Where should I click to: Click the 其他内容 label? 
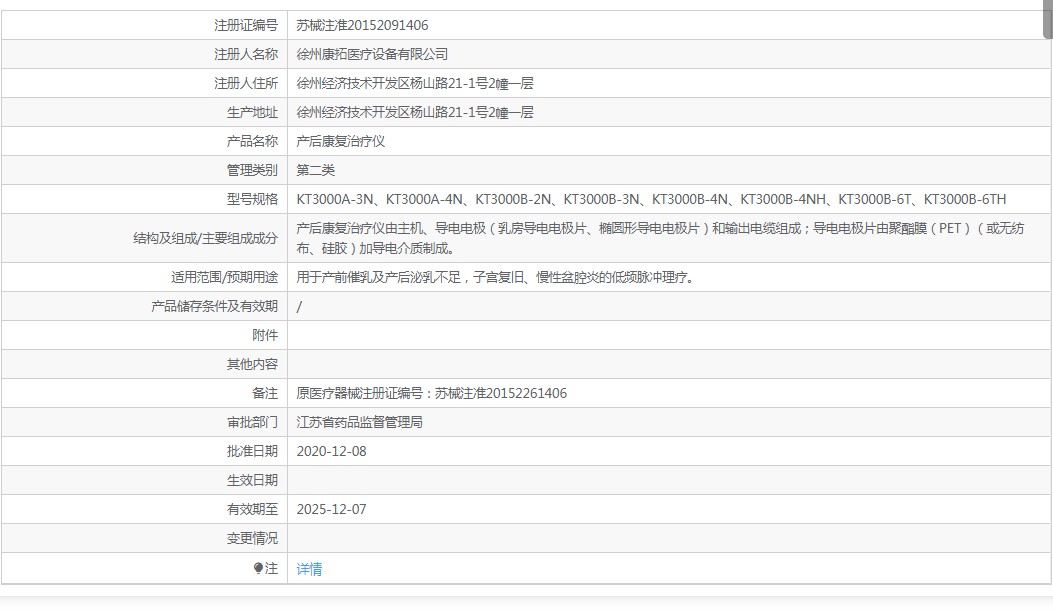coord(253,364)
